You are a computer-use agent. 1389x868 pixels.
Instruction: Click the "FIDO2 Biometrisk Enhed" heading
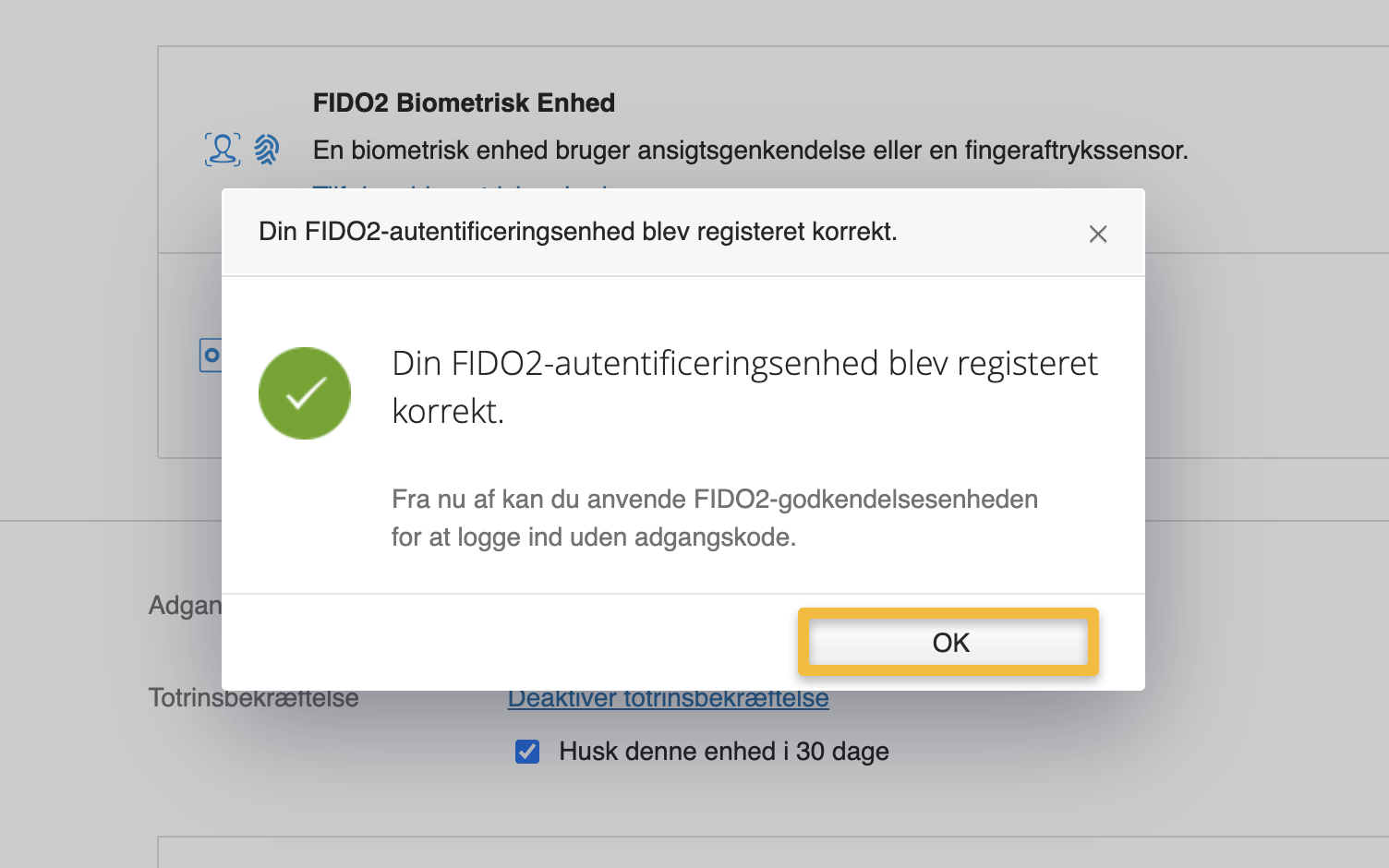[x=463, y=102]
